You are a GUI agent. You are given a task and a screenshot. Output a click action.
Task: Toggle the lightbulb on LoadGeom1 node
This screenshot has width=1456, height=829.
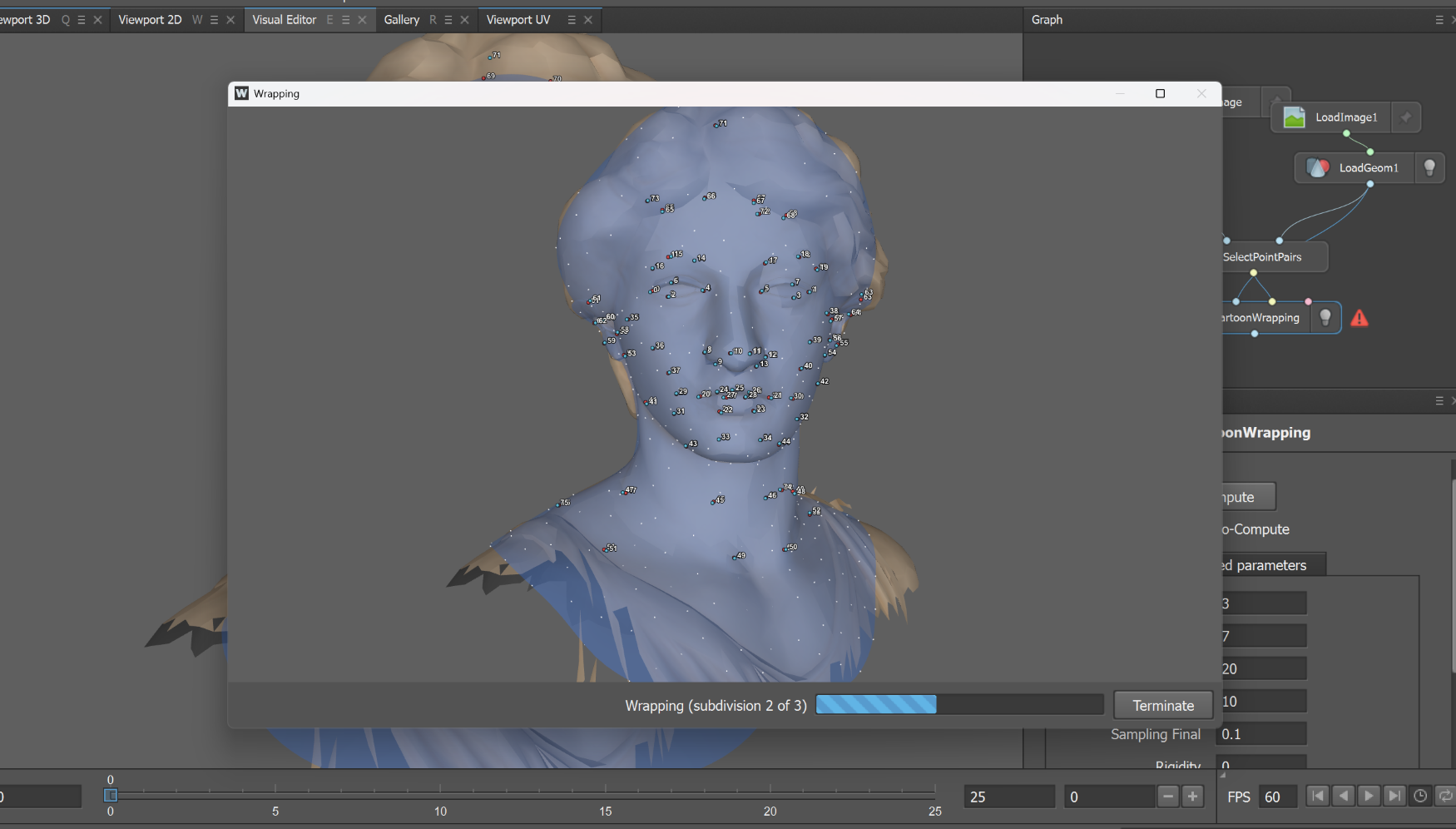(x=1429, y=167)
